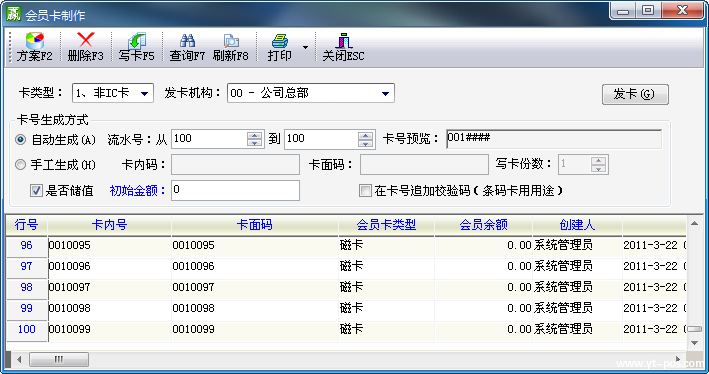Click the 初始金额 blue label
The height and width of the screenshot is (374, 709).
point(138,191)
